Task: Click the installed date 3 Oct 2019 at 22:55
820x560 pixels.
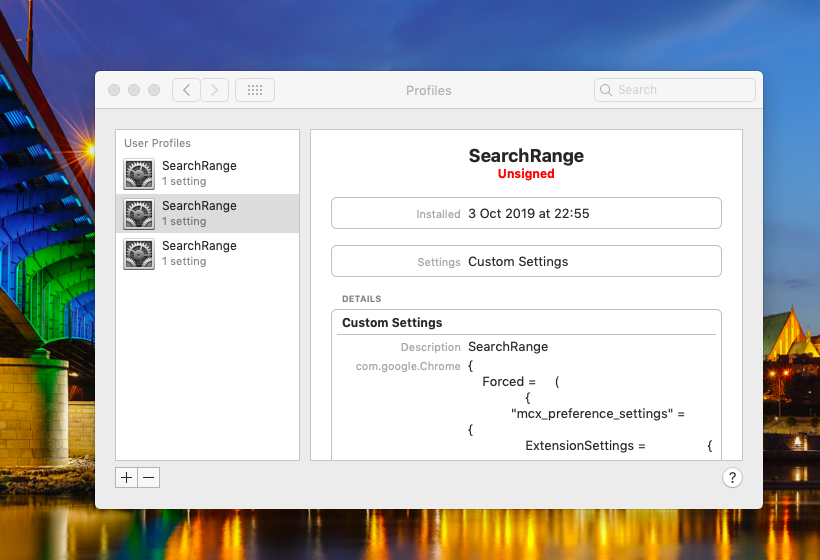Action: coord(528,213)
